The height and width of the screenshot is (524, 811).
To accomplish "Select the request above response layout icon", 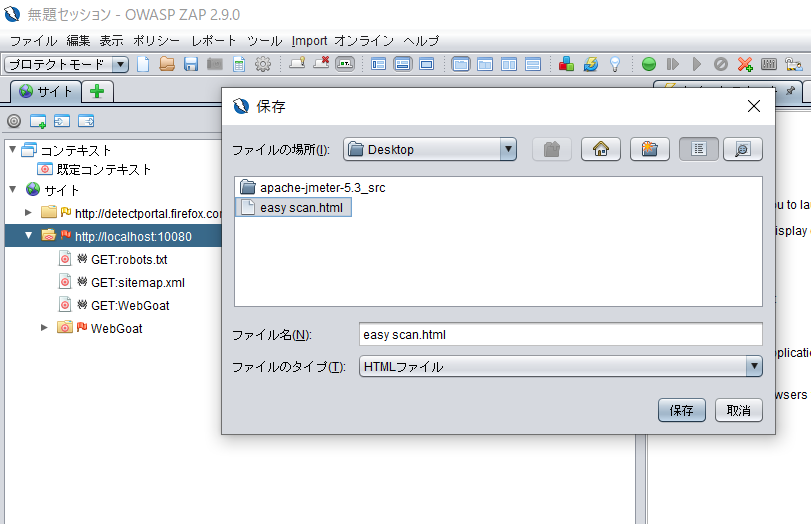I will point(533,64).
